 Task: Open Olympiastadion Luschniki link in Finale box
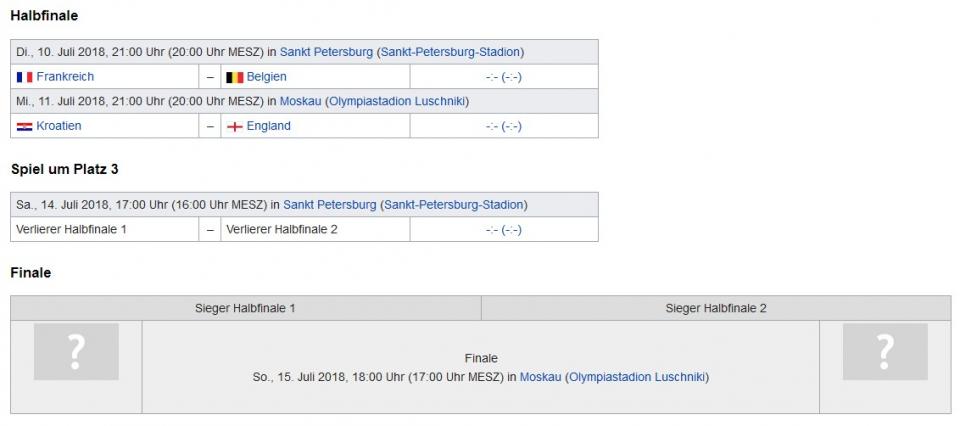tap(637, 377)
